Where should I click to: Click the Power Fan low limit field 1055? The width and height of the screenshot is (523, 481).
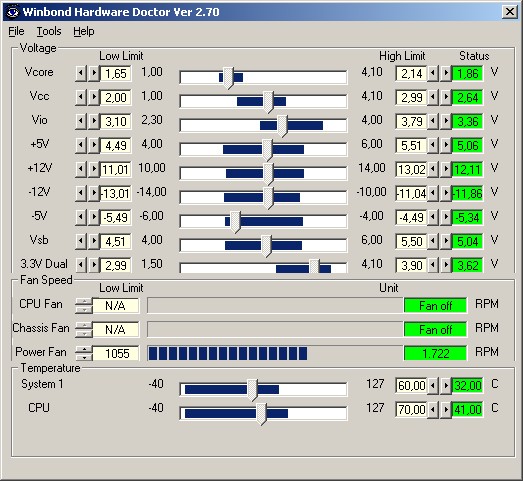116,354
